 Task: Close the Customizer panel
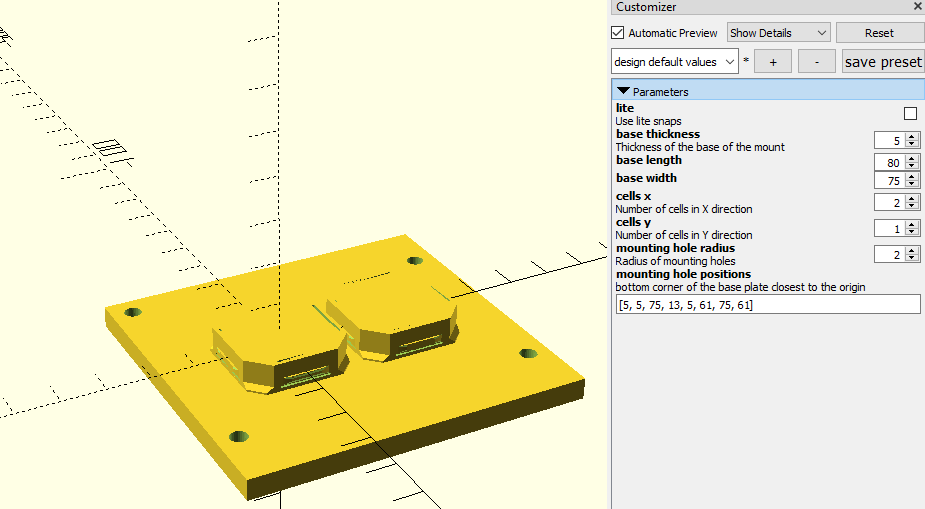click(x=917, y=7)
